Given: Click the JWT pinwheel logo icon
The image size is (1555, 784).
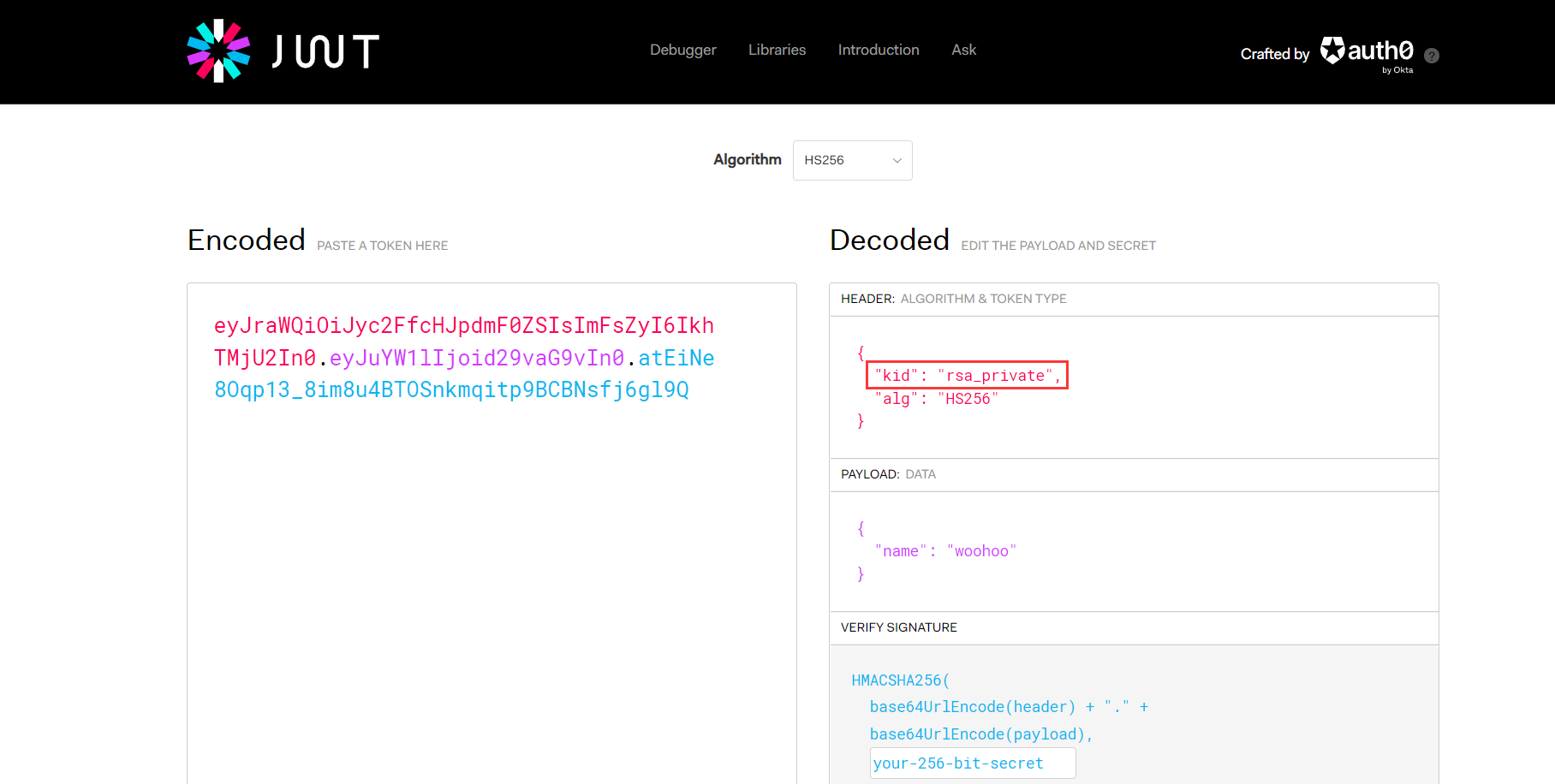Looking at the screenshot, I should 218,50.
